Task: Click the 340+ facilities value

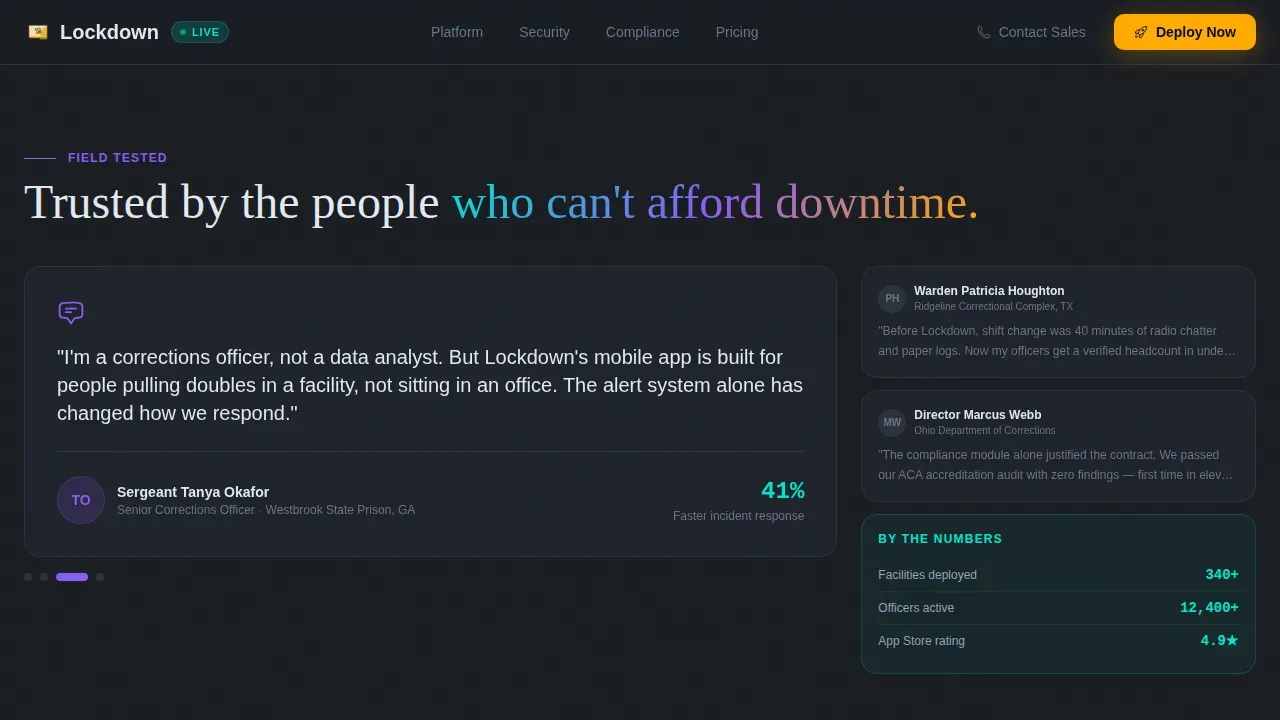Action: click(1222, 575)
